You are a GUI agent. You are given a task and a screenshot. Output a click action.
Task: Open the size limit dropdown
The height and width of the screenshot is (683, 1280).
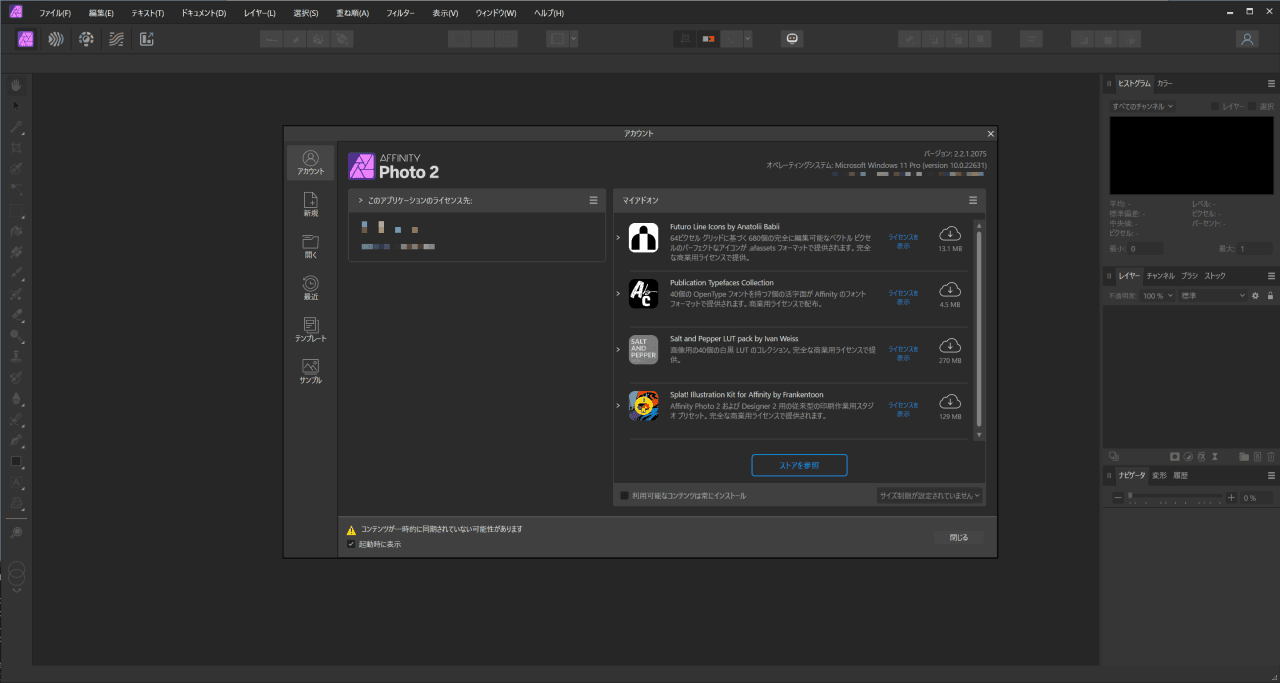click(929, 495)
